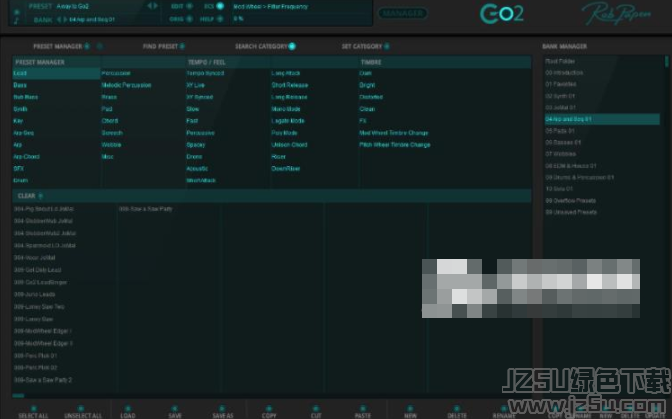
Task: Toggle the EDIT indicator
Action: pyautogui.click(x=189, y=6)
